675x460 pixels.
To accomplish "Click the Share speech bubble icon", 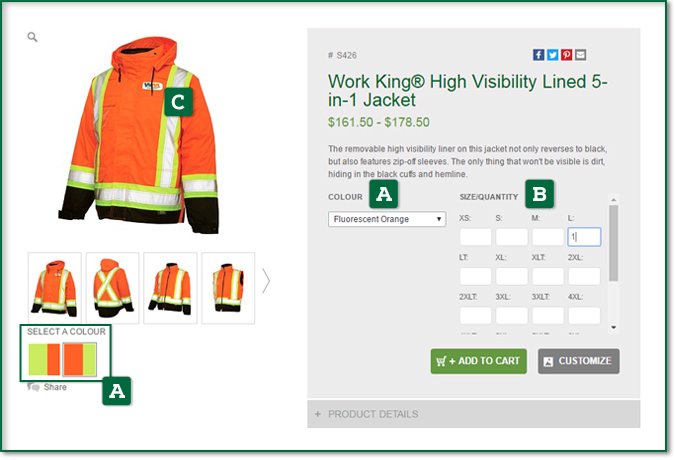I will [x=33, y=386].
